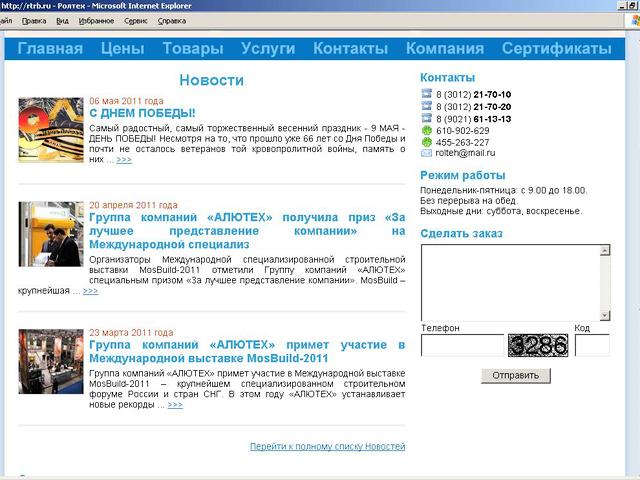Image resolution: width=640 pixels, height=480 pixels.
Task: Click the order text area scroll-up arrow
Action: pos(605,250)
